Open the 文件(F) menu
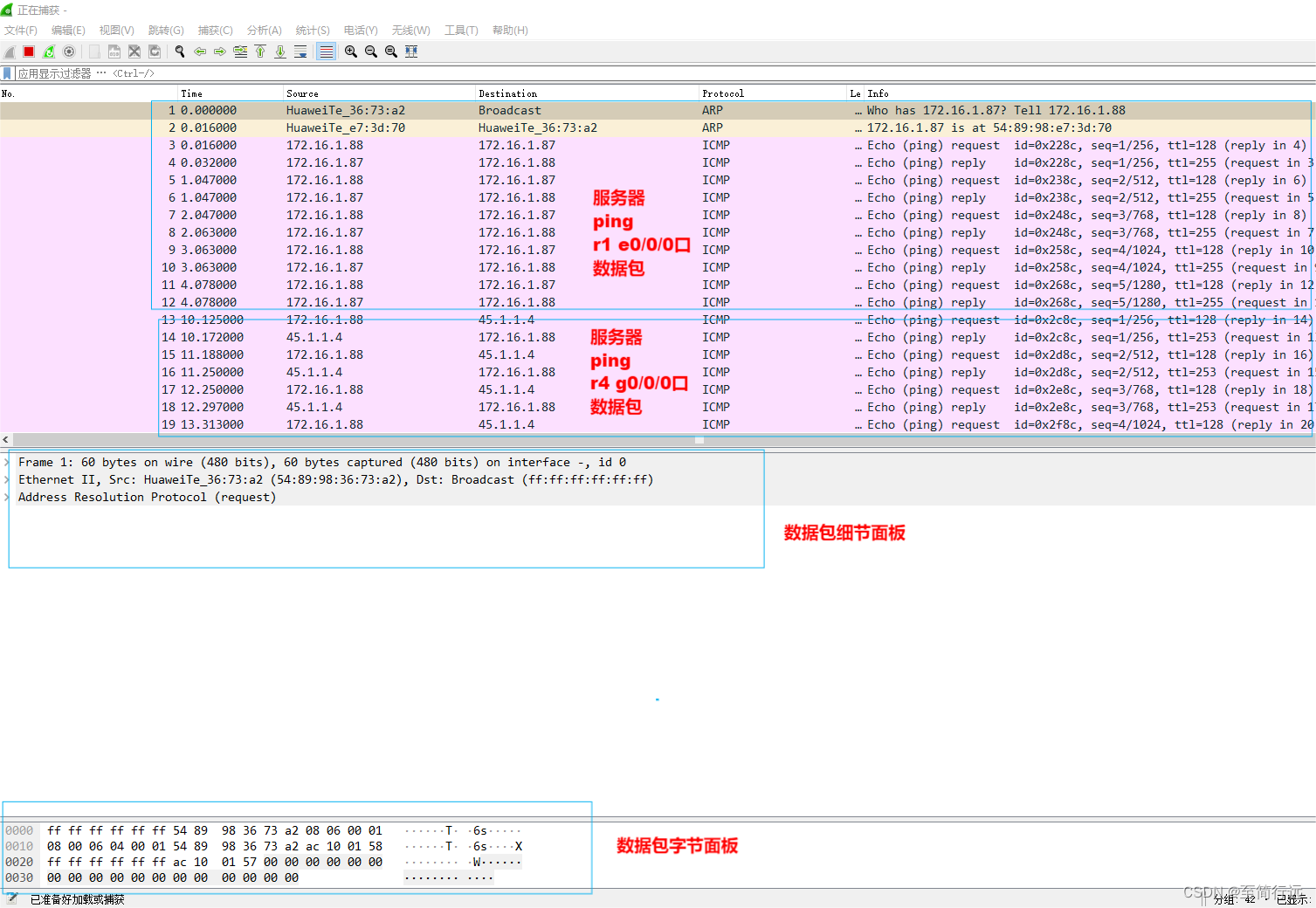1316x908 pixels. pyautogui.click(x=21, y=30)
